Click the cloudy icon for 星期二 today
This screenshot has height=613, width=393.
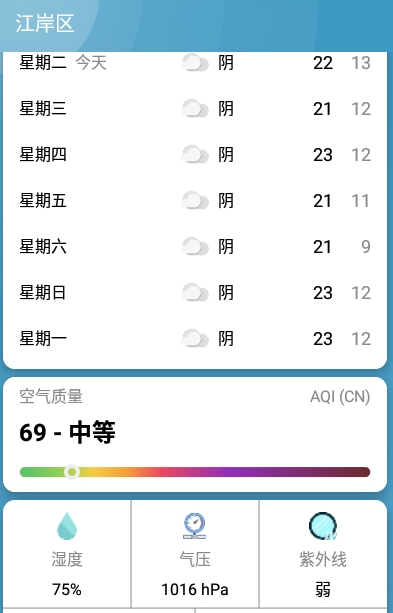point(195,63)
